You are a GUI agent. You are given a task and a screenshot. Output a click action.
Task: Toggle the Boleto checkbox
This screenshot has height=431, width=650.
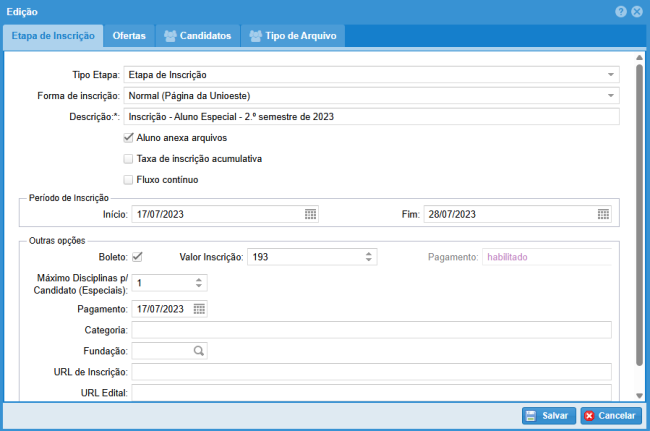(137, 257)
